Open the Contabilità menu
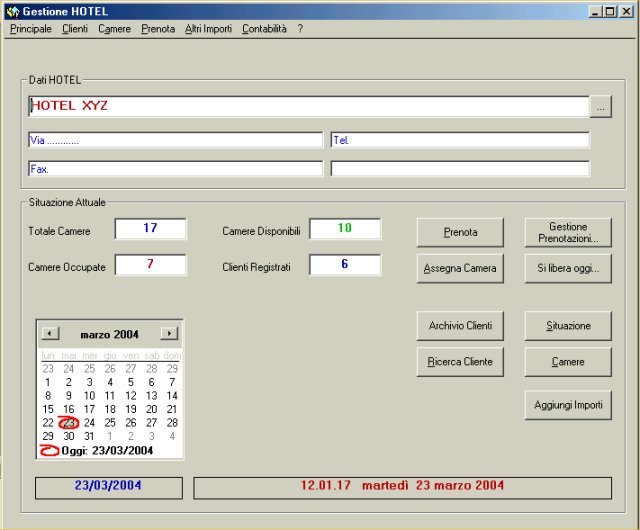The width and height of the screenshot is (640, 530). (264, 29)
